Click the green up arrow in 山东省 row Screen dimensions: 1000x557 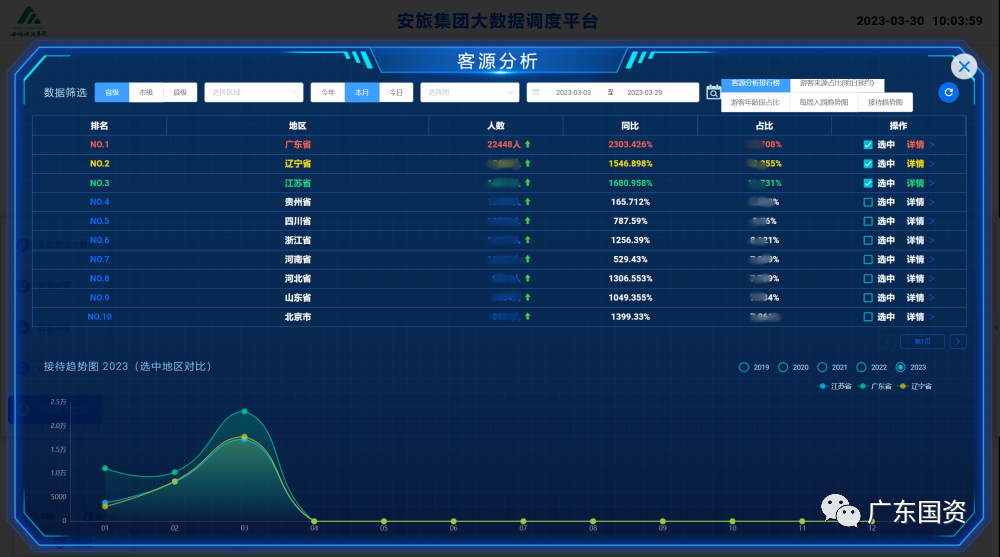coord(527,298)
